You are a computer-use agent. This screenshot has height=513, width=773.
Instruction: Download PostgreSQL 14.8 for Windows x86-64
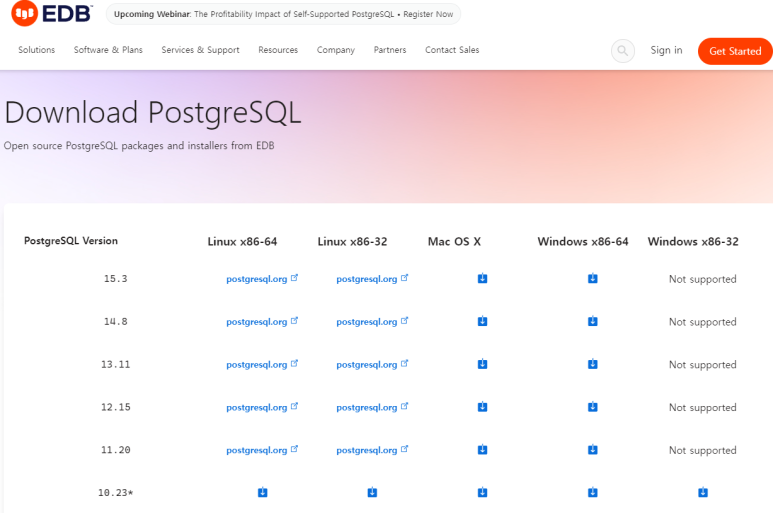(593, 321)
